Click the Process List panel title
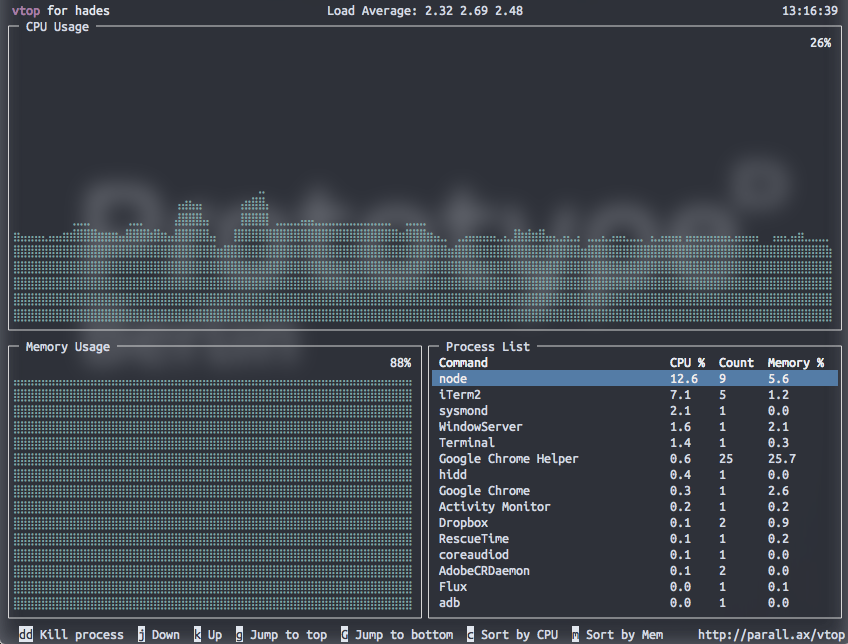848x644 pixels. [488, 347]
